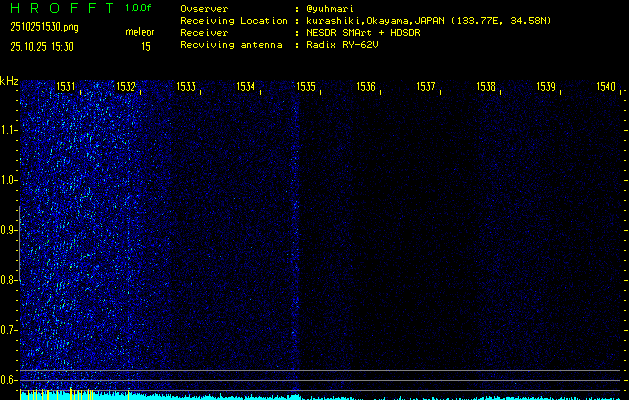This screenshot has height=400, width=629.
Task: Click time marker 1538
Action: click(486, 86)
